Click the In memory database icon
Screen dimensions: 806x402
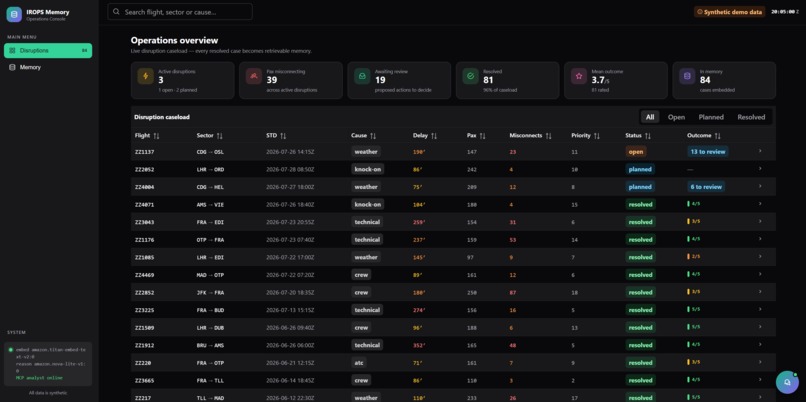(x=687, y=76)
